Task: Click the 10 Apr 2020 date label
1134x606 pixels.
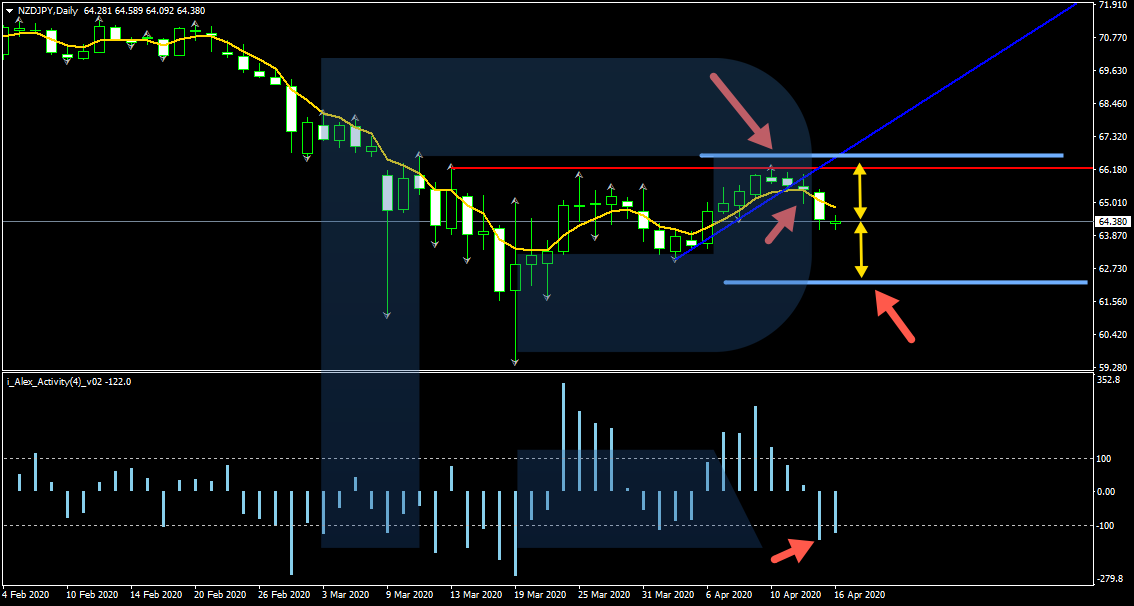Action: (796, 594)
